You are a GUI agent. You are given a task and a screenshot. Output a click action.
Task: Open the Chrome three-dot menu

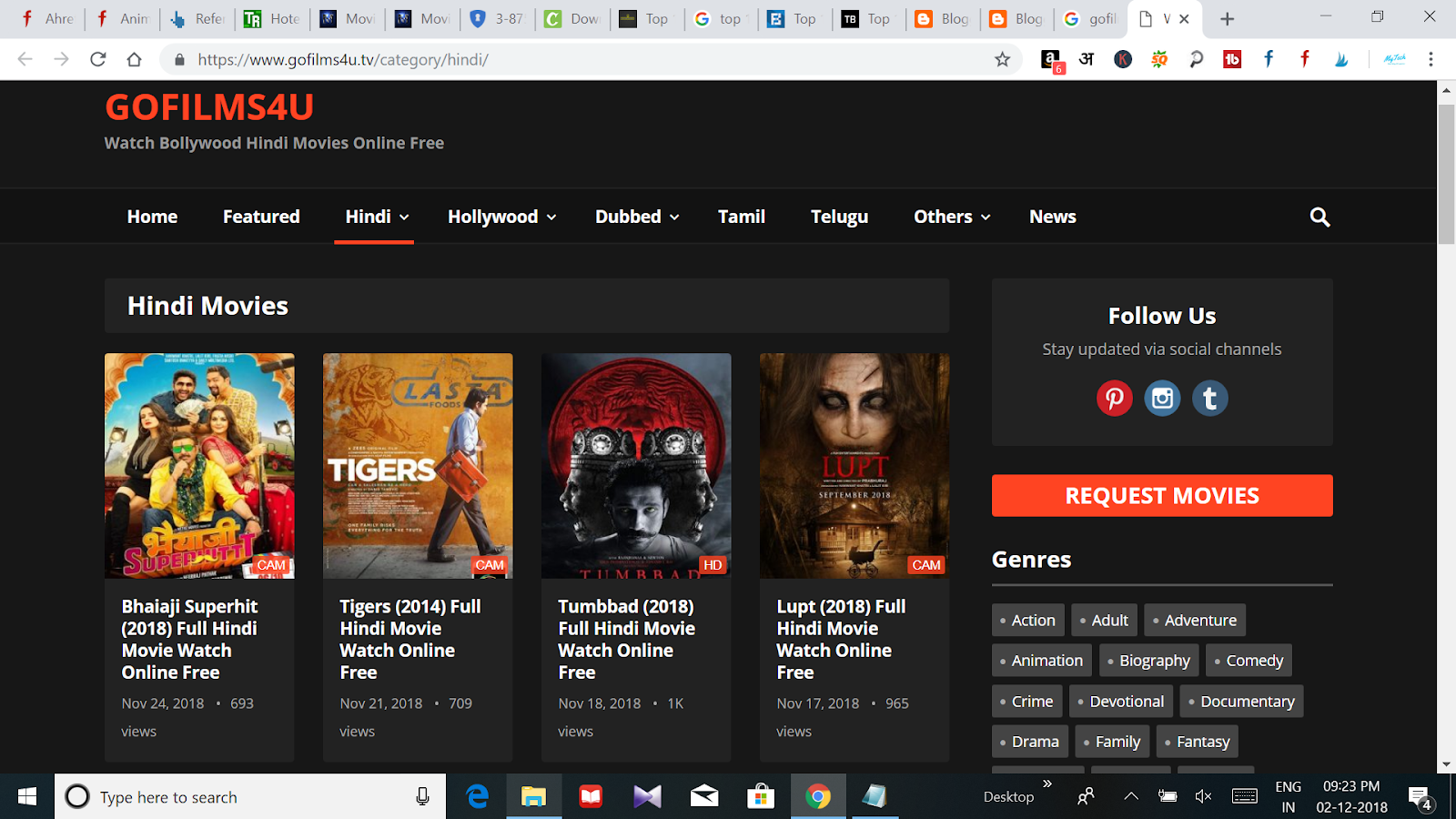[x=1431, y=59]
